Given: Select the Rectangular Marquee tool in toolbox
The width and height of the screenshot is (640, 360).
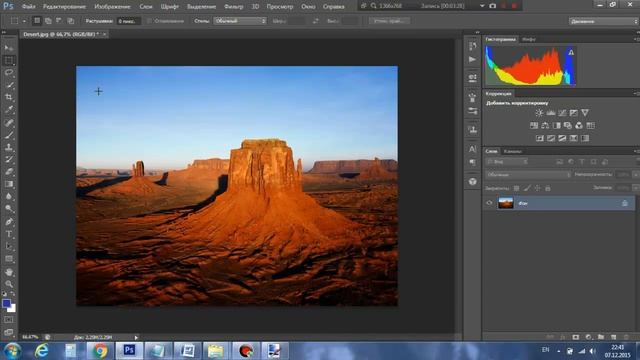Looking at the screenshot, I should [9, 61].
